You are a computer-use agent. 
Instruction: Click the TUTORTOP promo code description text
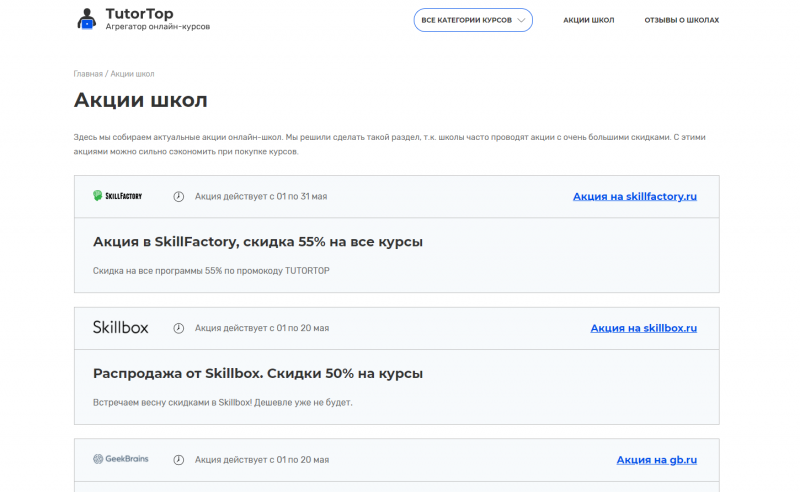click(x=211, y=270)
